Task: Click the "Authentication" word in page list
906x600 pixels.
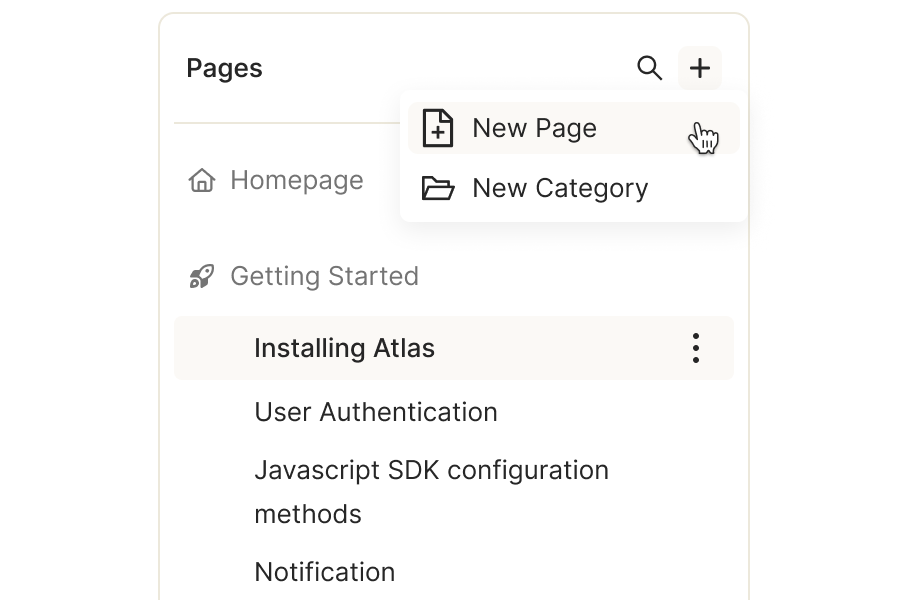Action: (x=409, y=412)
